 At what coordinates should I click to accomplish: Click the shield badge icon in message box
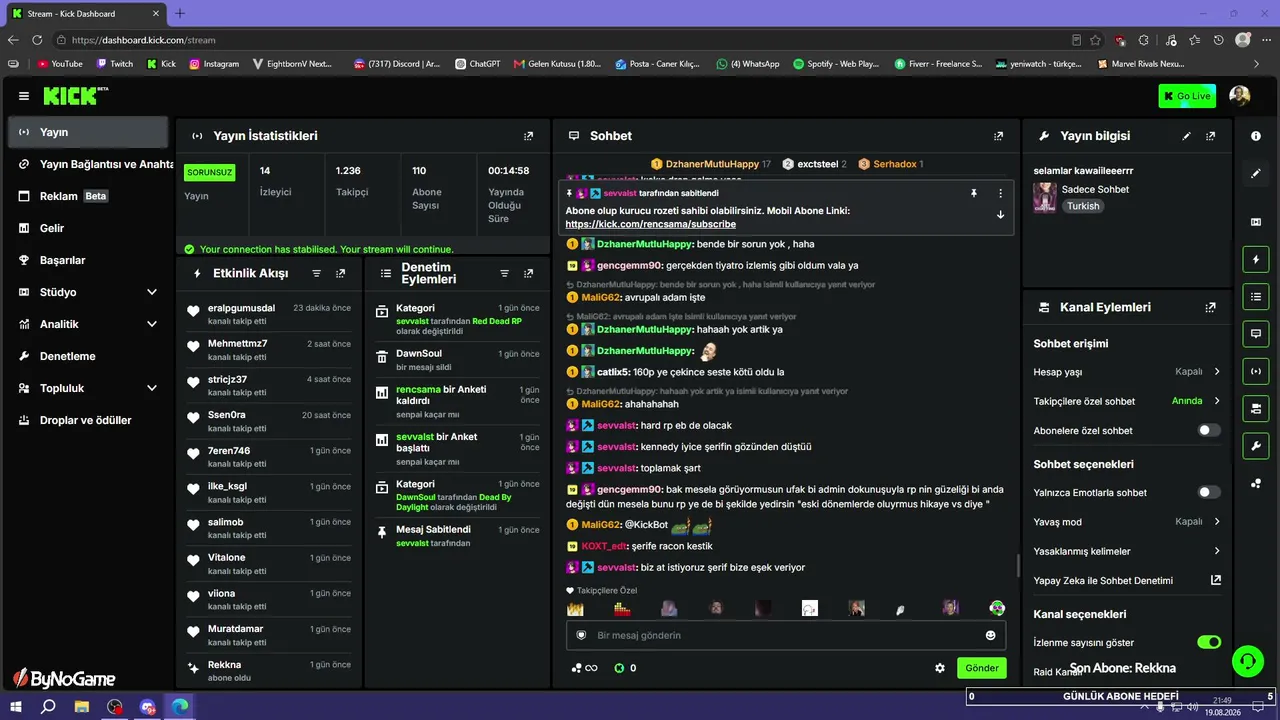point(581,635)
